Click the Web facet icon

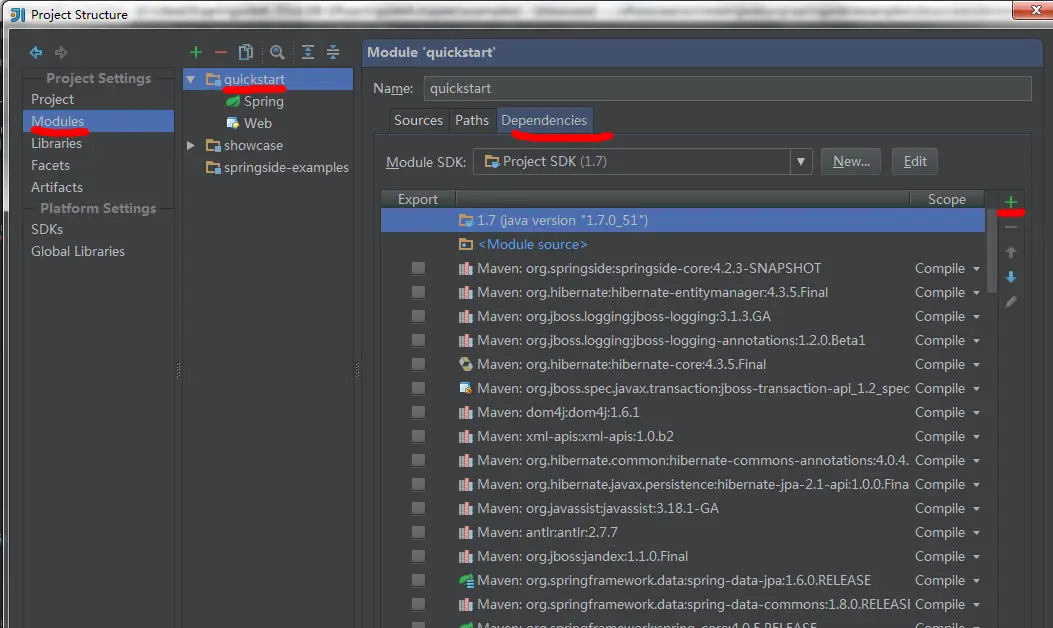pyautogui.click(x=233, y=123)
